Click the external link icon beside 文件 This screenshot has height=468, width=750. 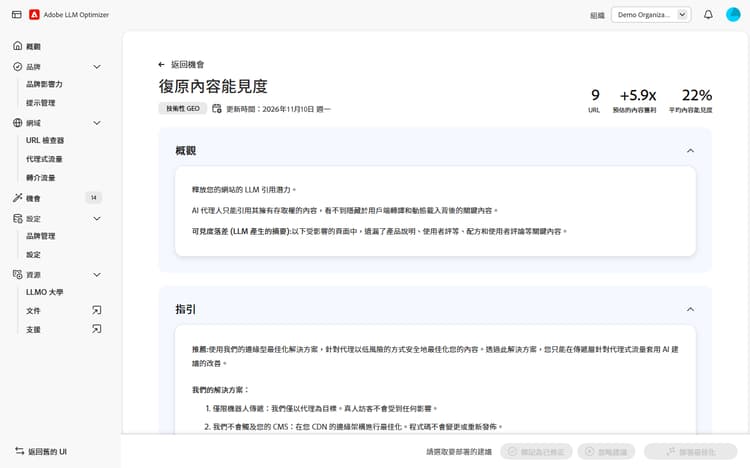tap(97, 310)
